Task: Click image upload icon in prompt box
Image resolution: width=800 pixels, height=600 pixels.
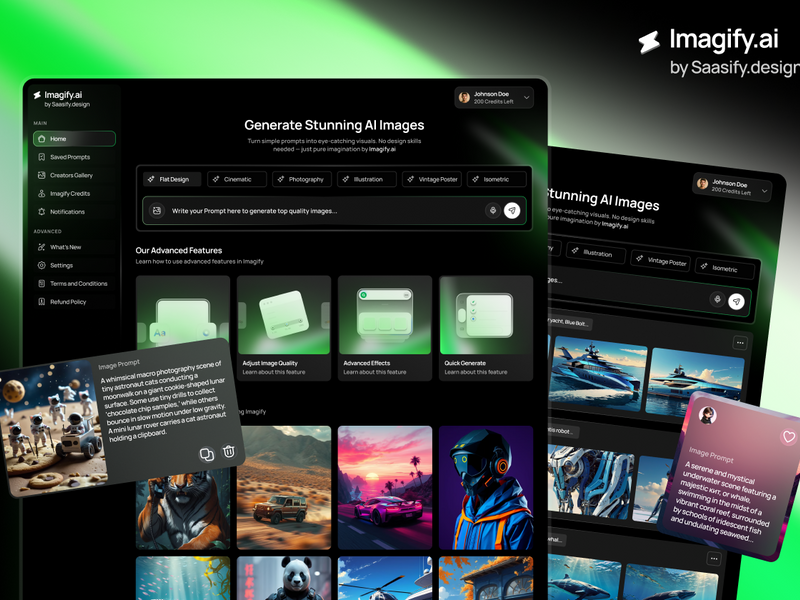Action: pos(157,210)
